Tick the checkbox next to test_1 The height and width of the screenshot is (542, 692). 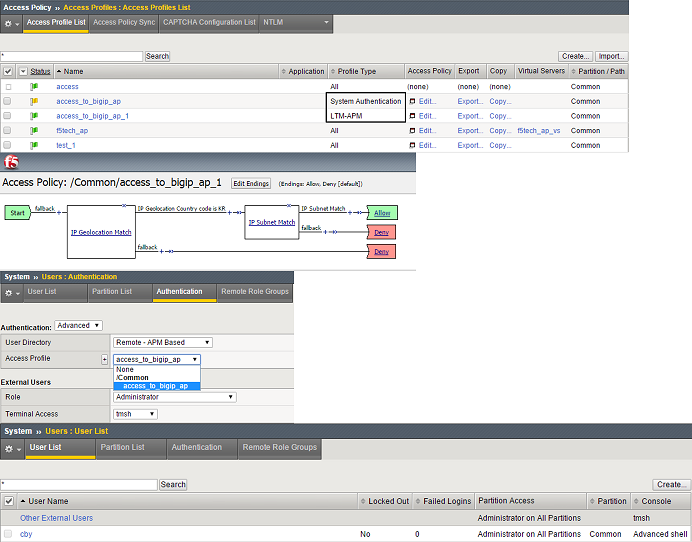(8, 145)
